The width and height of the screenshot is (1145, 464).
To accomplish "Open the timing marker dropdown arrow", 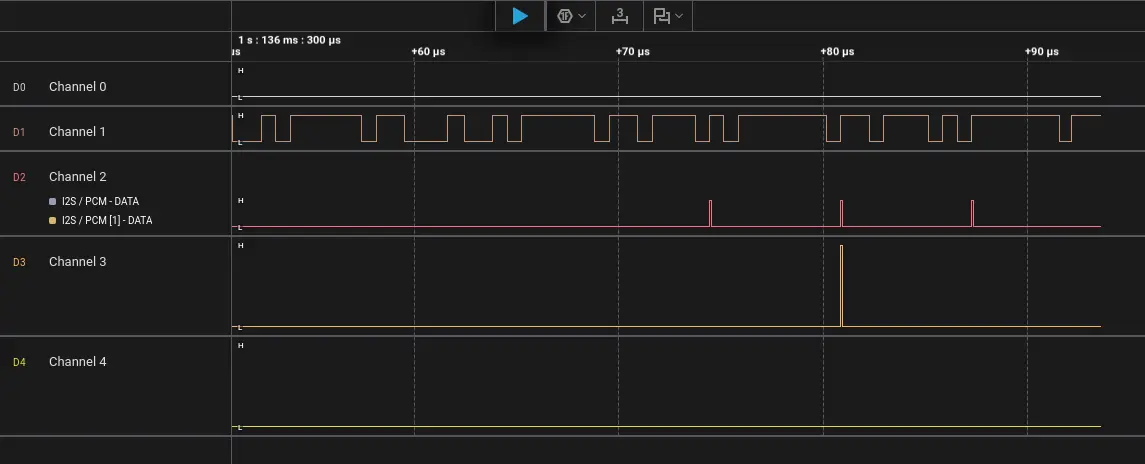I will [680, 16].
